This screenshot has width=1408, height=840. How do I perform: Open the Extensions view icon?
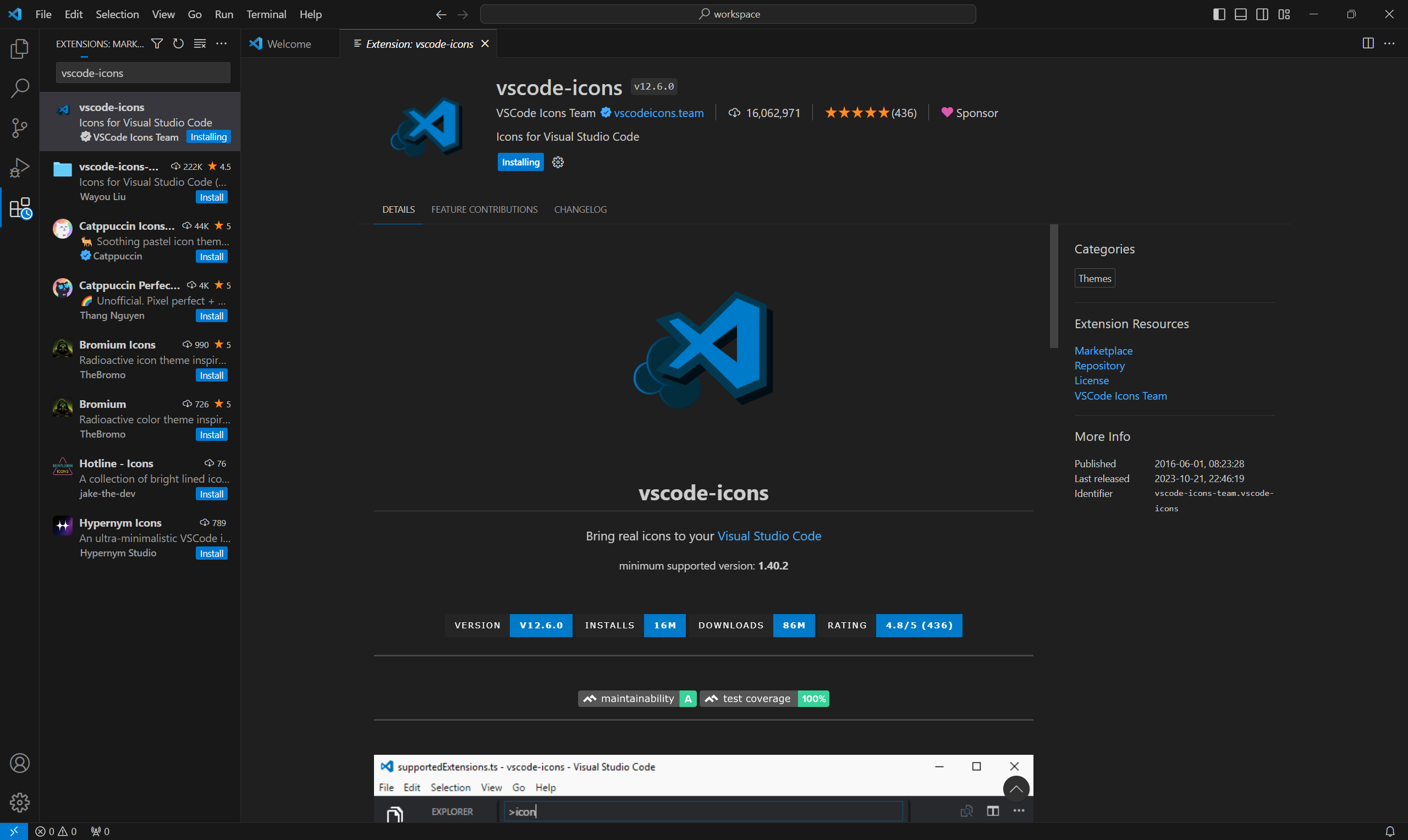click(20, 208)
